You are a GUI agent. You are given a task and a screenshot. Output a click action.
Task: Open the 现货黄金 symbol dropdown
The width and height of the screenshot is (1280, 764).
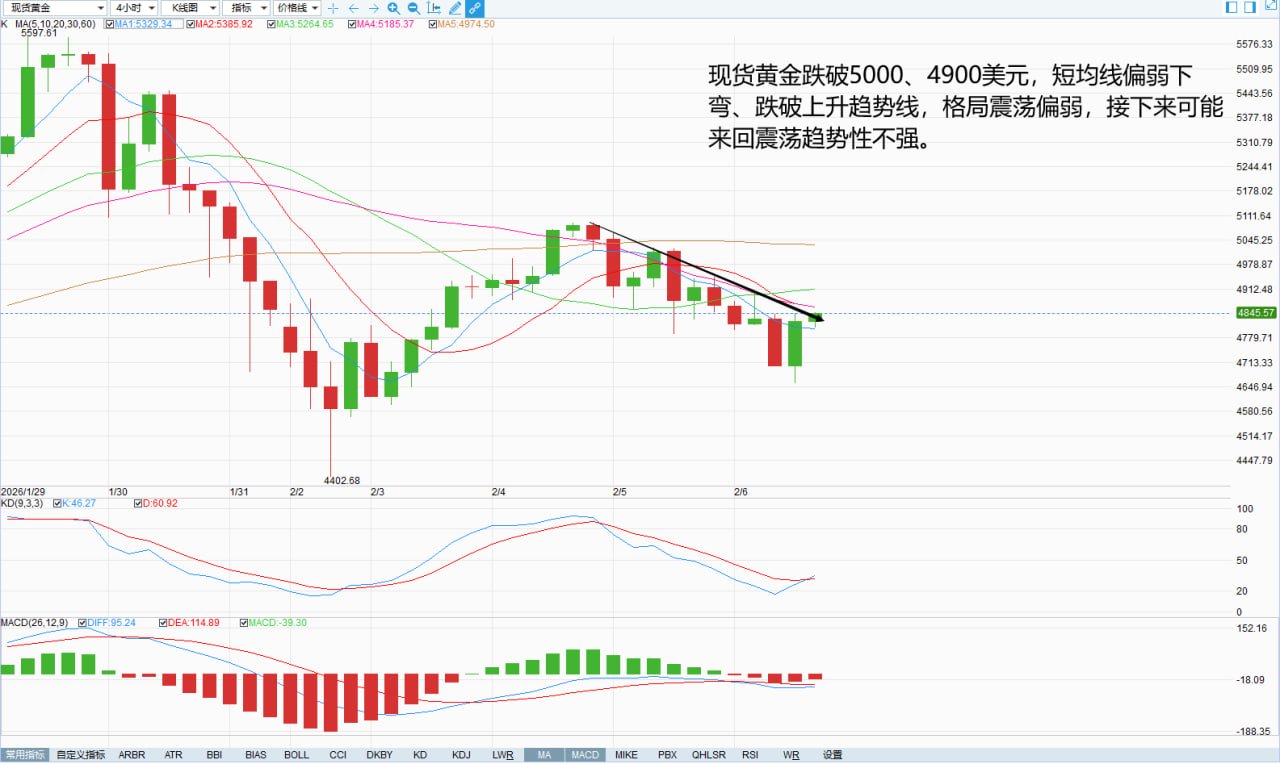tap(54, 8)
